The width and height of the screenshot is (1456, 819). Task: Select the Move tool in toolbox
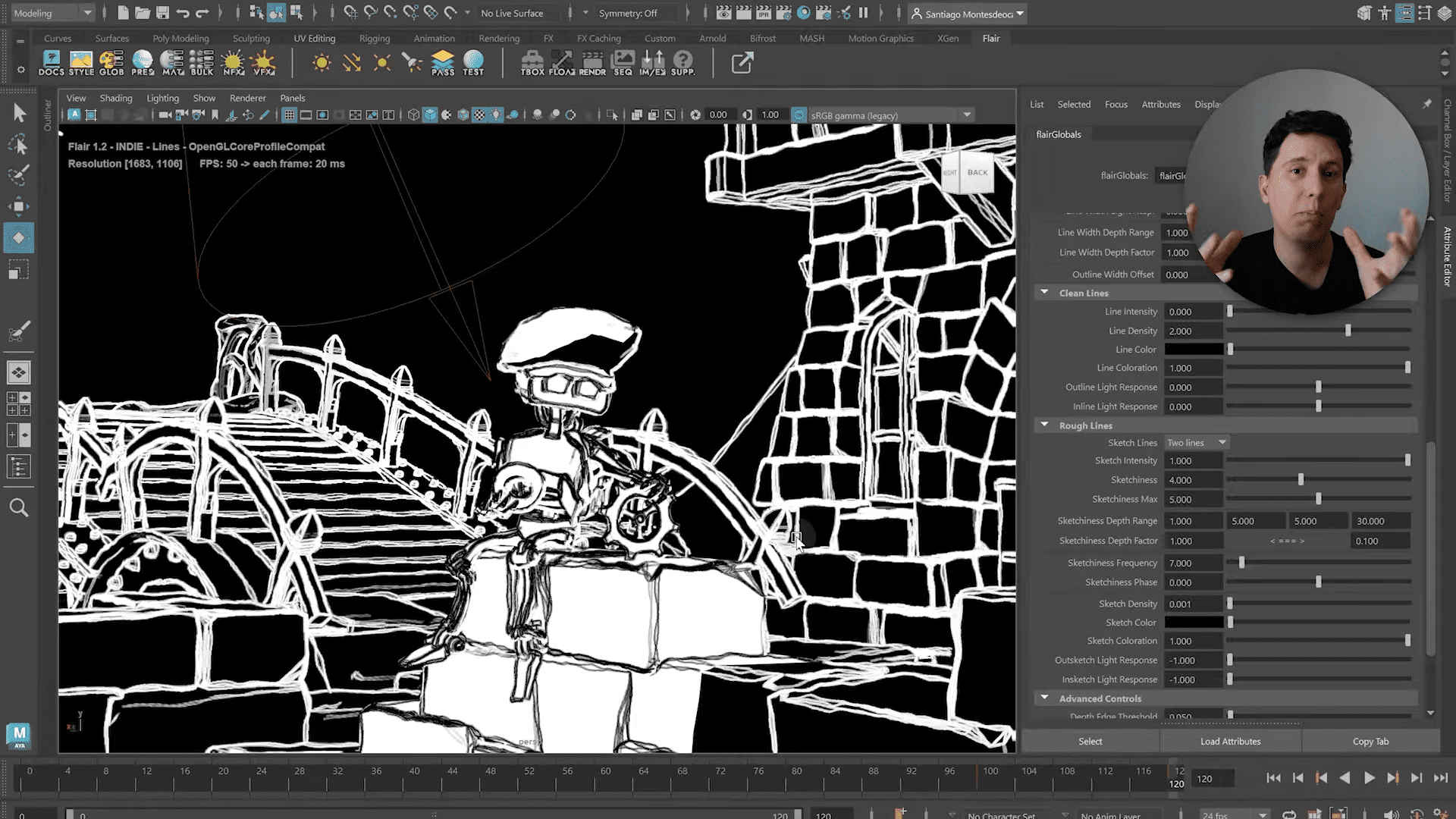pyautogui.click(x=19, y=206)
